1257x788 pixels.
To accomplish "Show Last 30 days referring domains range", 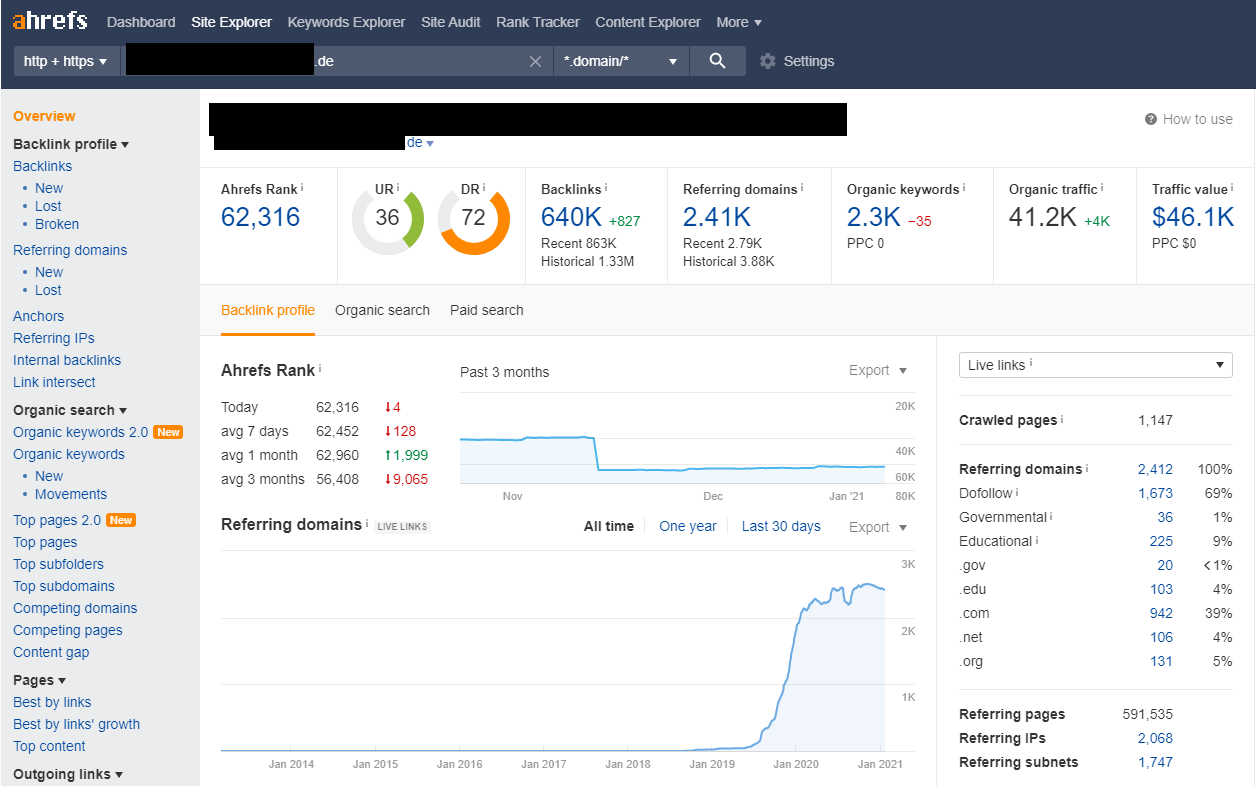I will [781, 526].
